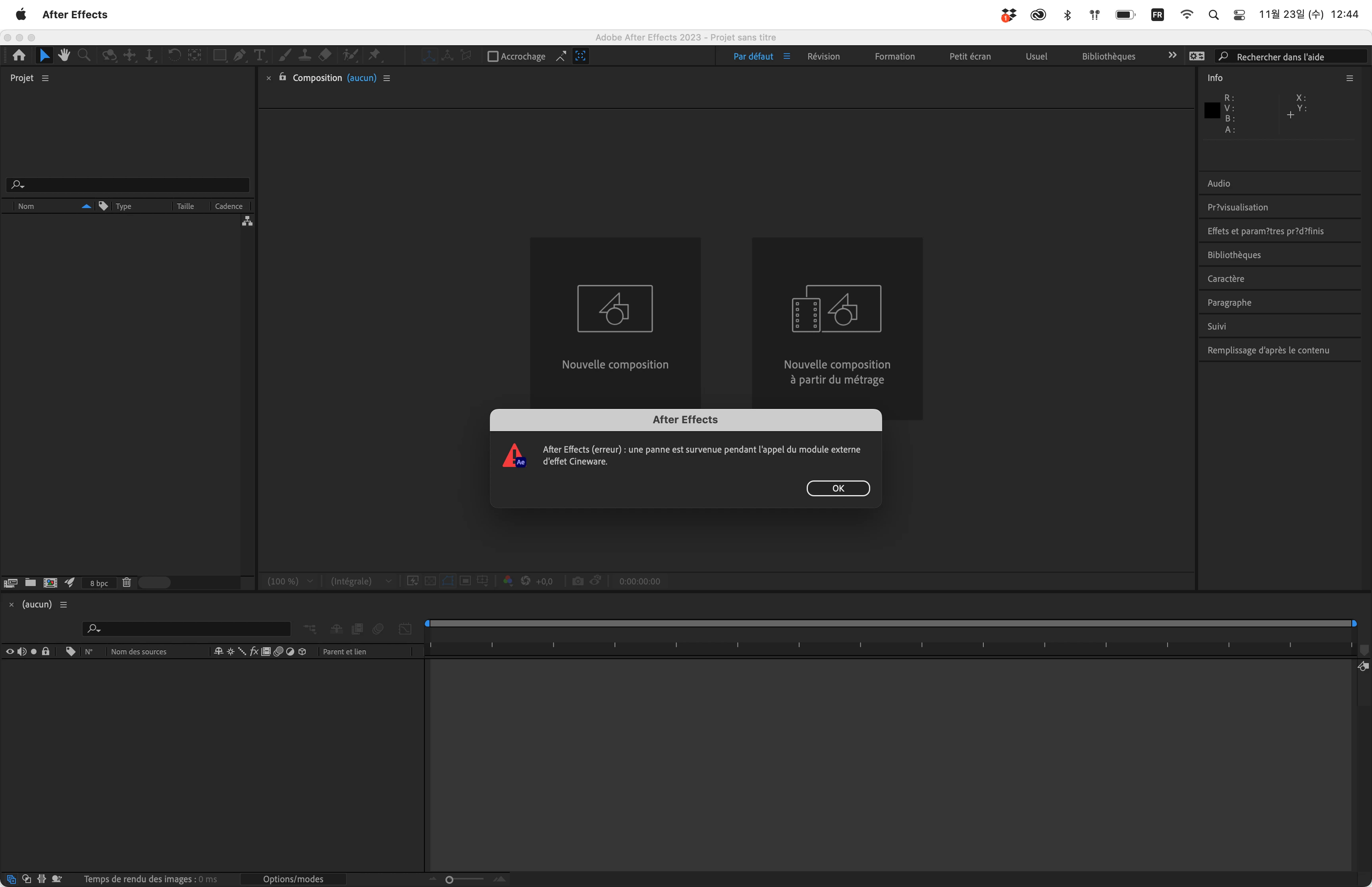The height and width of the screenshot is (887, 1372).
Task: Select the Hand tool
Action: tap(64, 56)
